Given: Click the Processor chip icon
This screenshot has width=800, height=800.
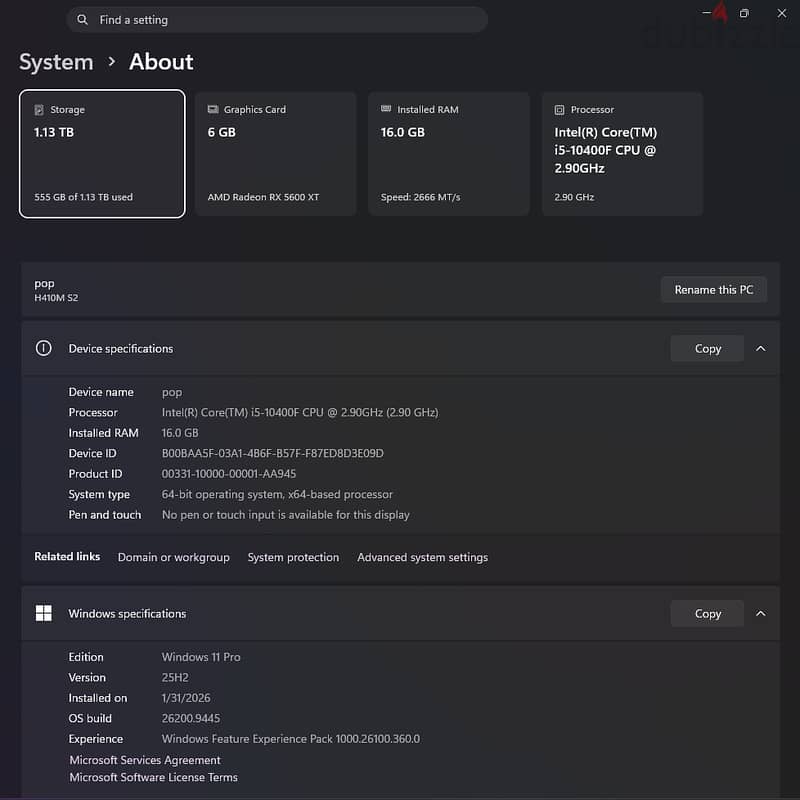Looking at the screenshot, I should 559,110.
